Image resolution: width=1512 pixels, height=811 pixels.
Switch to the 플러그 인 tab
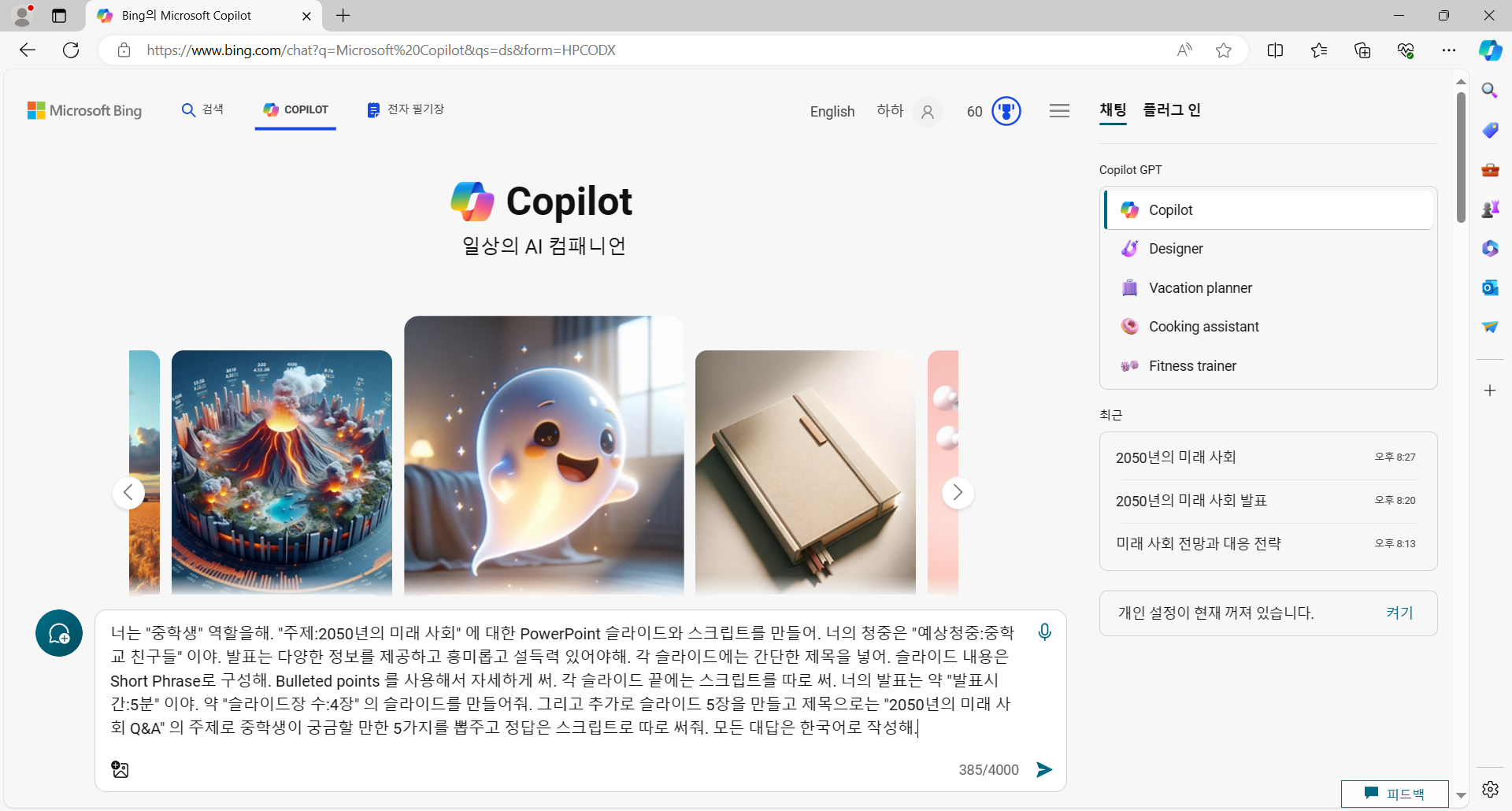click(1172, 110)
